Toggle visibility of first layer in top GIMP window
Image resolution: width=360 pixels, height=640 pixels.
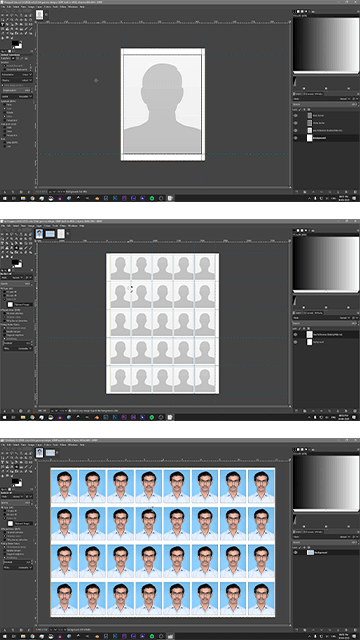pyautogui.click(x=296, y=116)
